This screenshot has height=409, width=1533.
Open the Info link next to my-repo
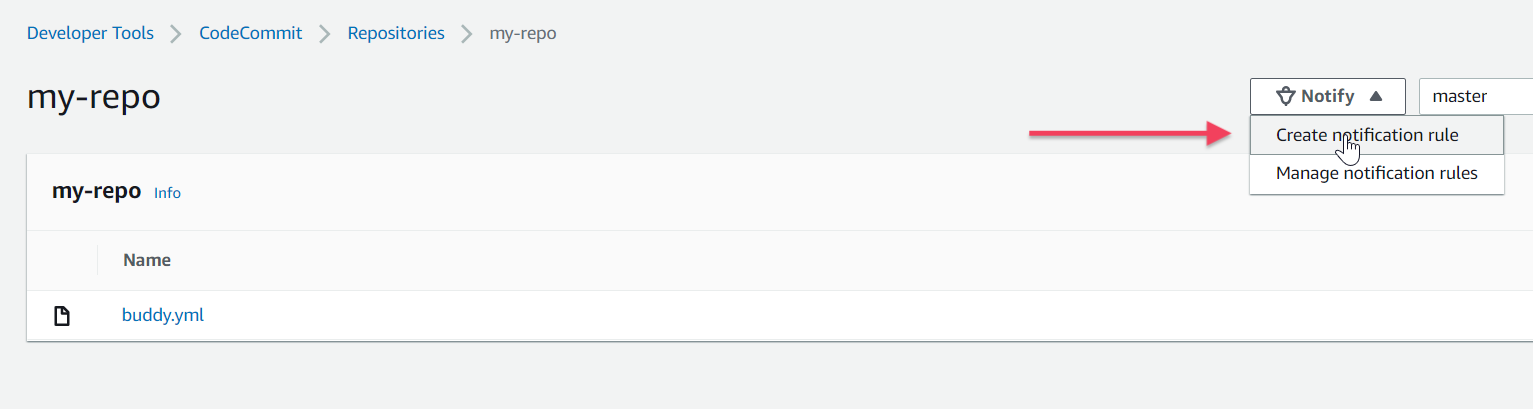(167, 193)
